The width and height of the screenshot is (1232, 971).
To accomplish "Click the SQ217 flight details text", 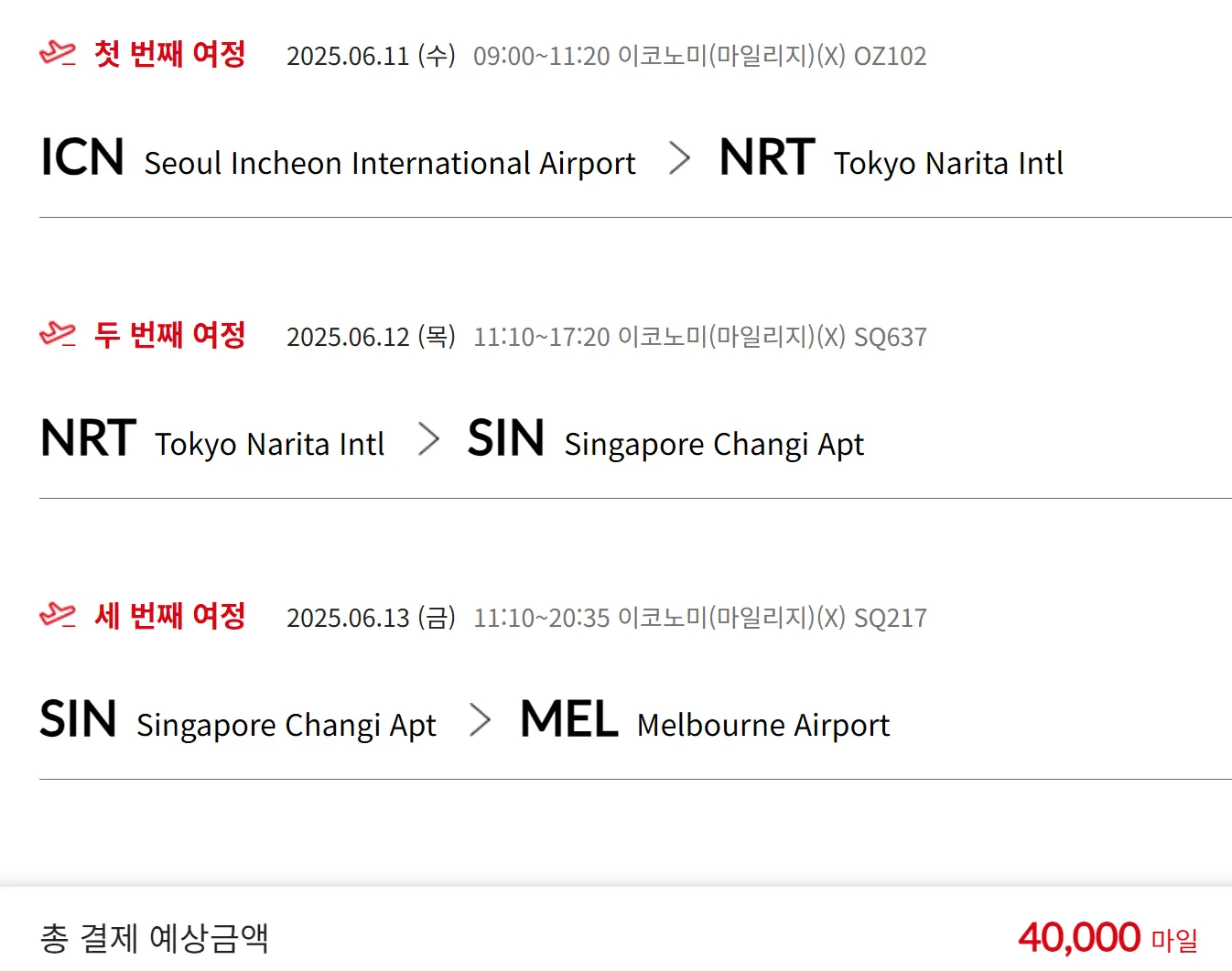I will [x=699, y=618].
